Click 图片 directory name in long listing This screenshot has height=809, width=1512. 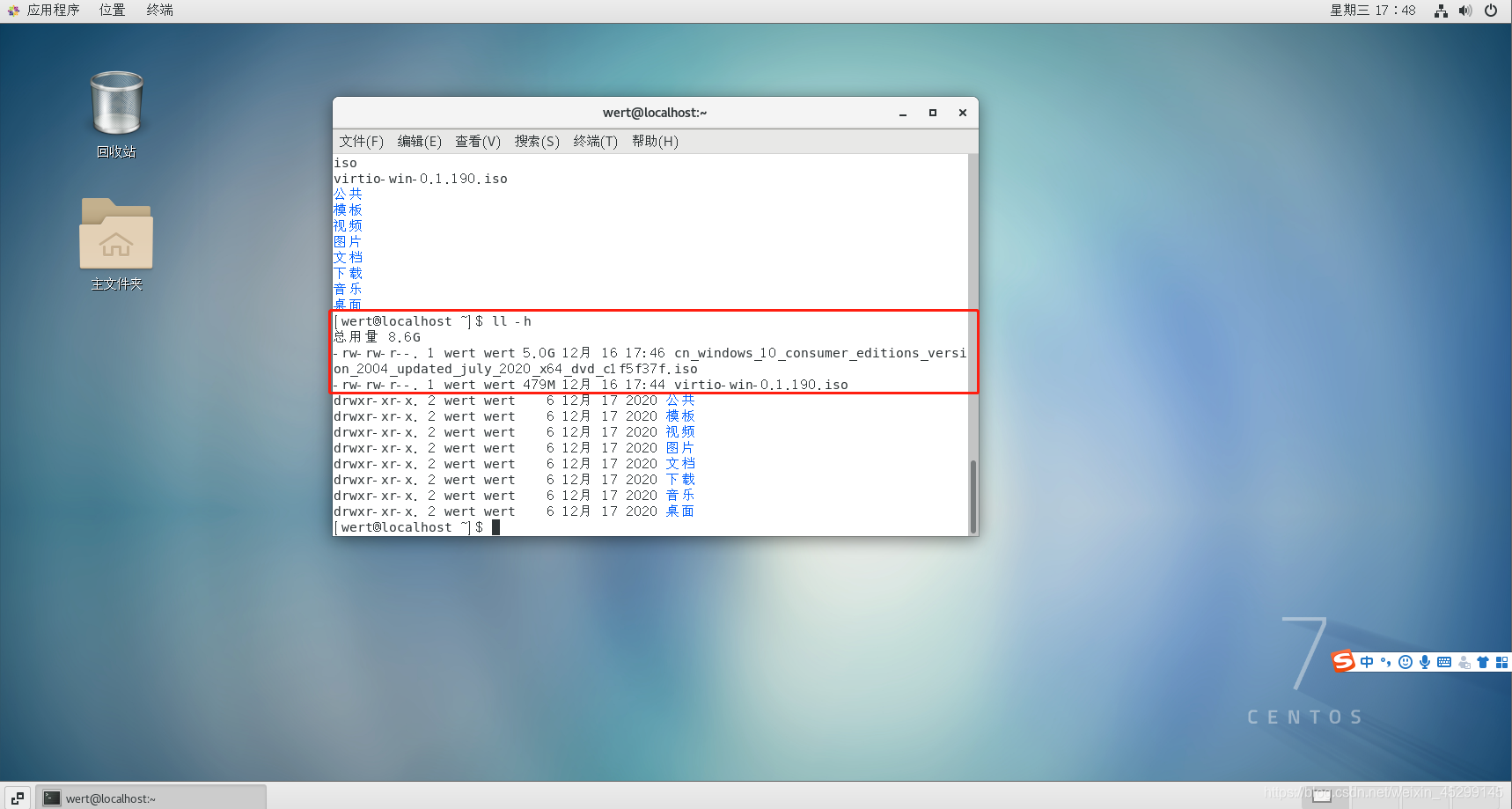(680, 448)
